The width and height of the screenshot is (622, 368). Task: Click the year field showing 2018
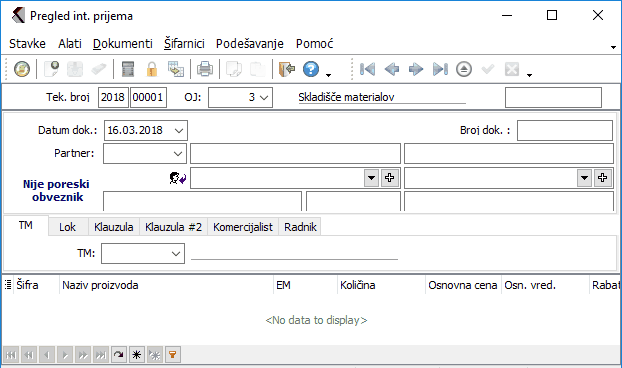point(113,98)
